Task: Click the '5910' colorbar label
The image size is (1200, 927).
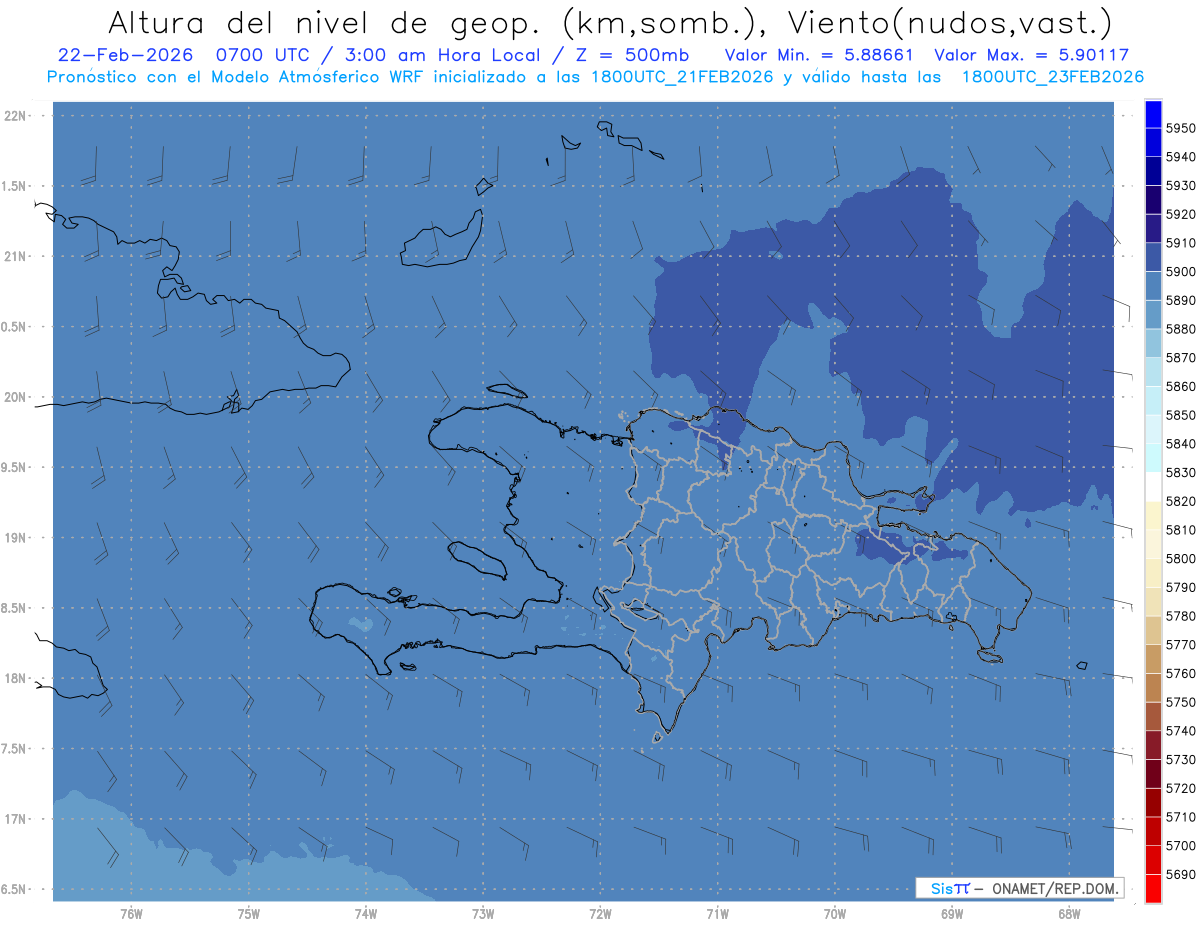Action: click(1180, 243)
